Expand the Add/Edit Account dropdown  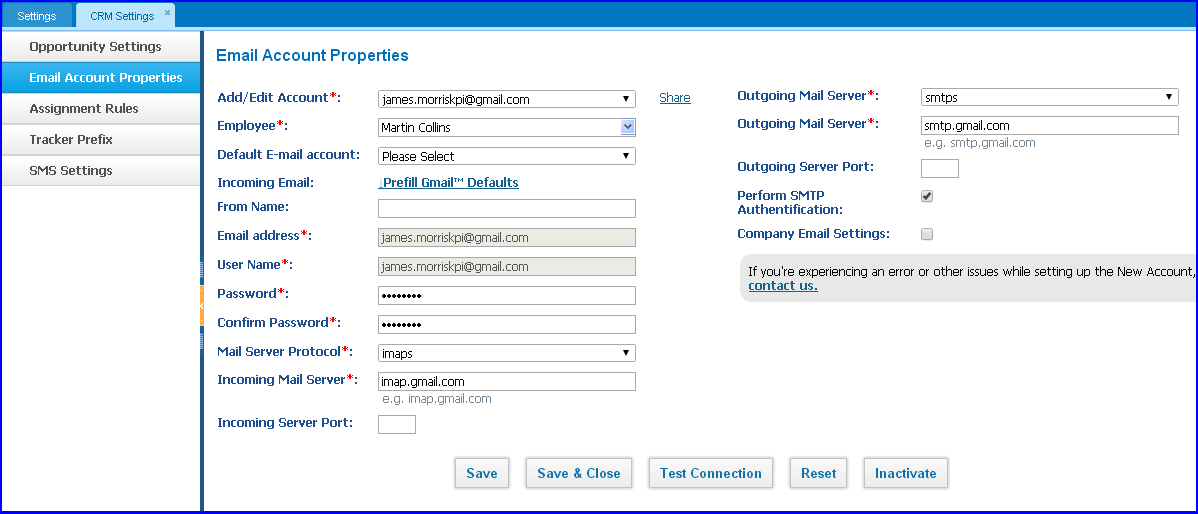coord(507,99)
